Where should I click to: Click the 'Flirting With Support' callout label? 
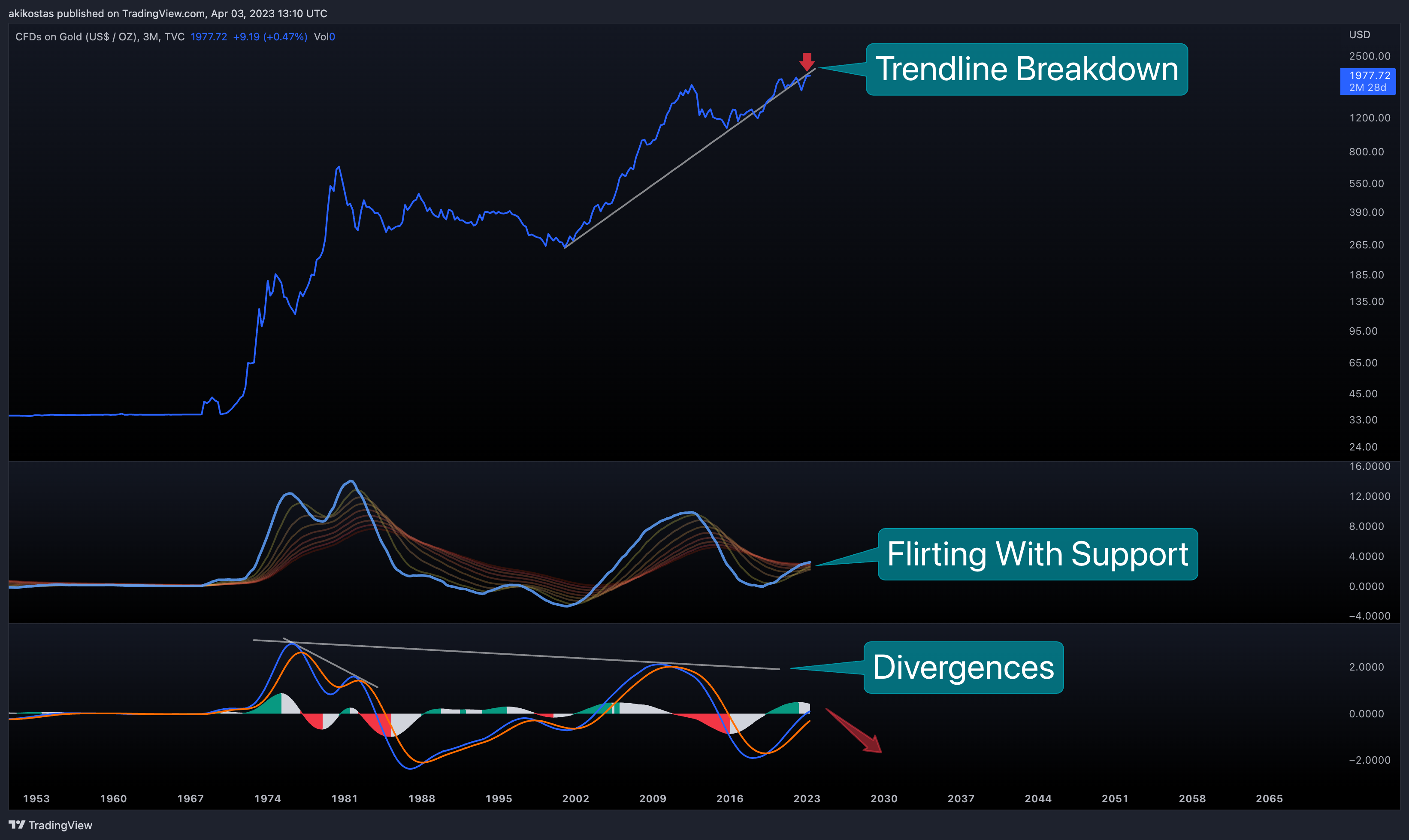tap(1037, 553)
